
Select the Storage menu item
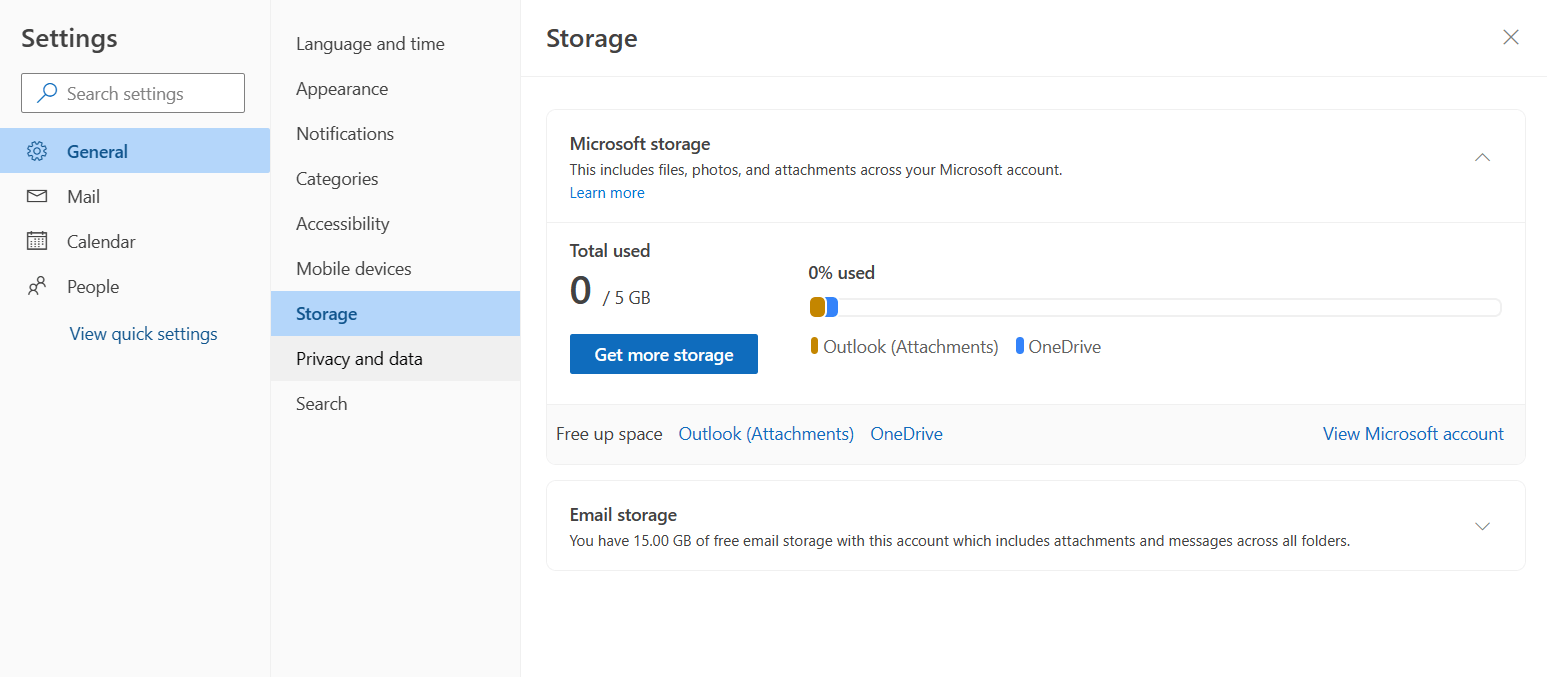(395, 313)
